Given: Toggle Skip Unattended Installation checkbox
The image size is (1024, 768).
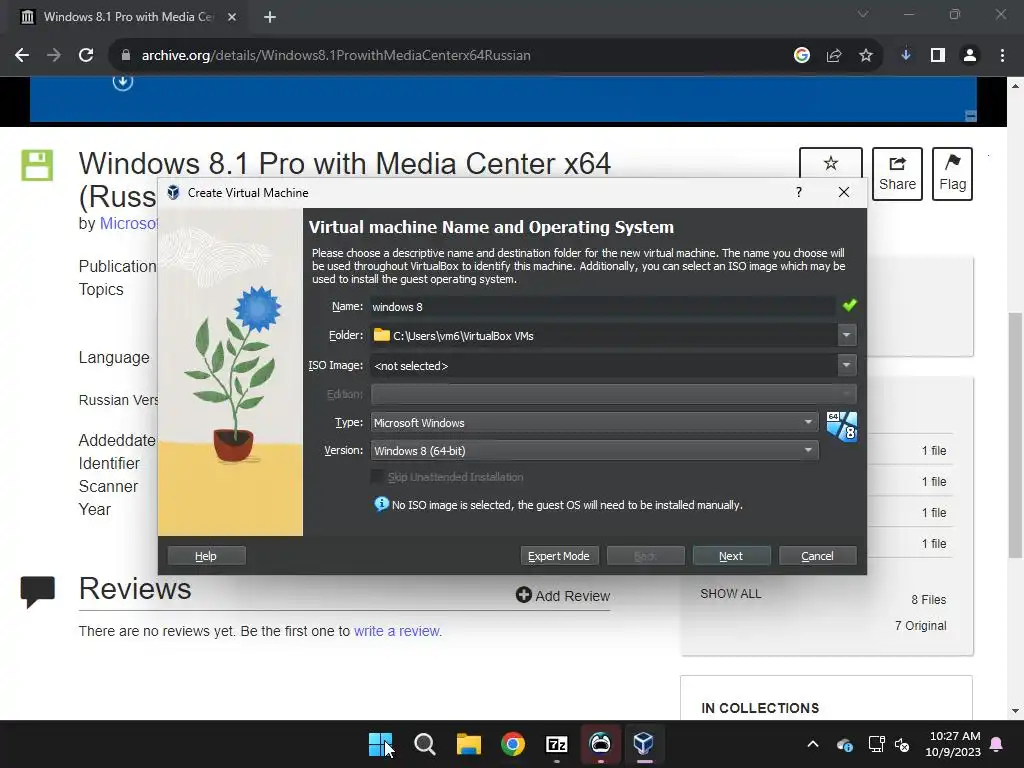Looking at the screenshot, I should 378,477.
